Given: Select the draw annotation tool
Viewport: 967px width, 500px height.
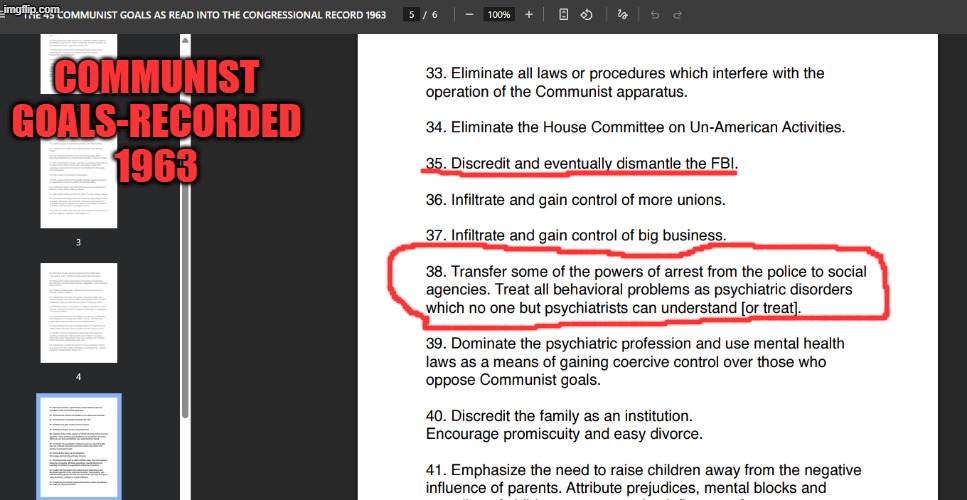Looking at the screenshot, I should [x=623, y=15].
